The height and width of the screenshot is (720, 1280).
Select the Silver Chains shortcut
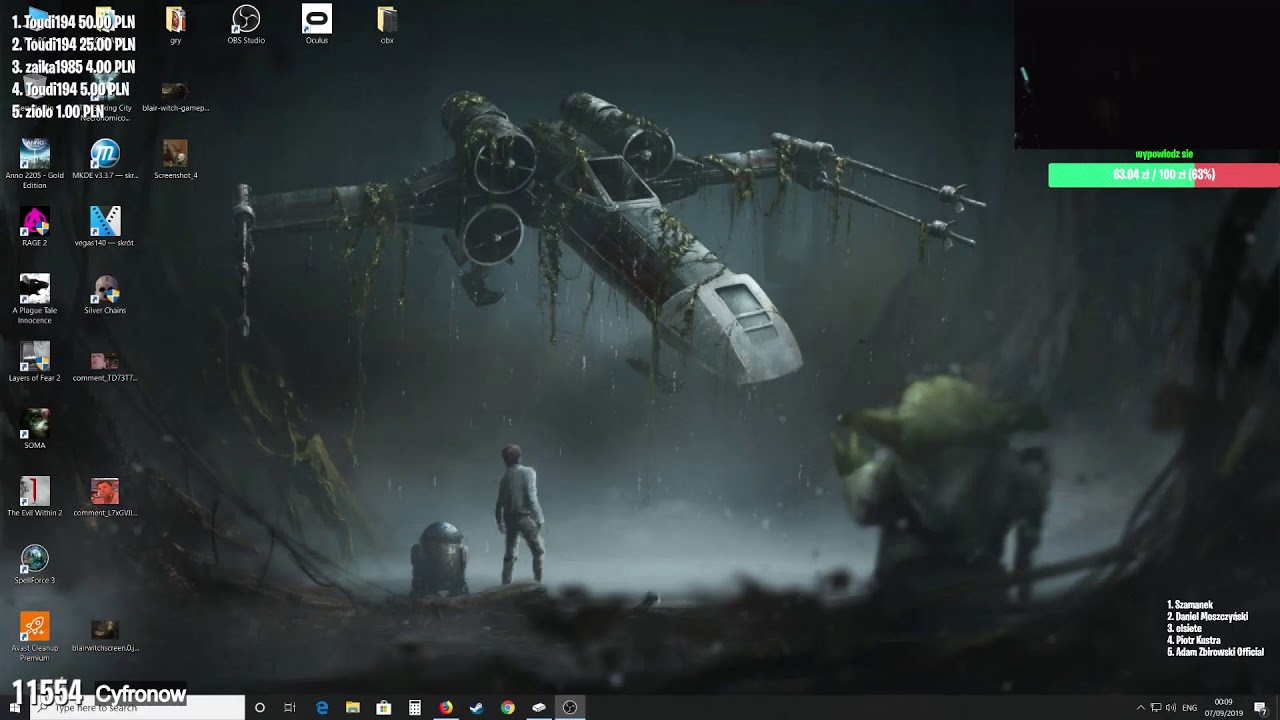click(105, 295)
